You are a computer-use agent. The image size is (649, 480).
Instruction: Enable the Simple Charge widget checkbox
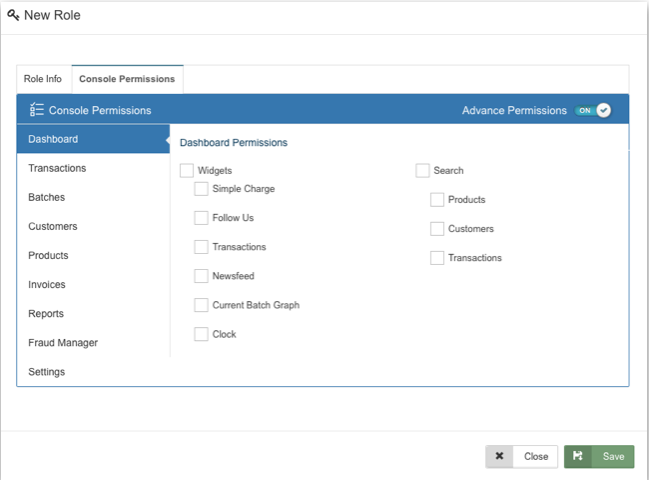pyautogui.click(x=201, y=189)
